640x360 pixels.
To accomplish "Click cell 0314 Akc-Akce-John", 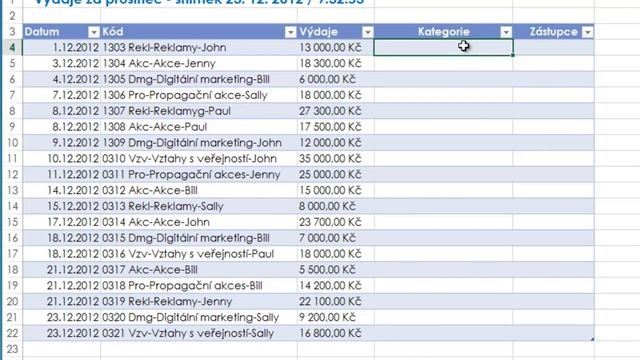I will [199, 222].
